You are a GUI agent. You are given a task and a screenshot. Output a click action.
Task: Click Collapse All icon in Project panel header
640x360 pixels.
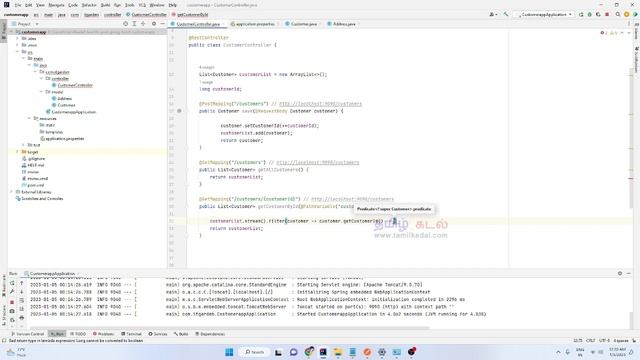143,24
